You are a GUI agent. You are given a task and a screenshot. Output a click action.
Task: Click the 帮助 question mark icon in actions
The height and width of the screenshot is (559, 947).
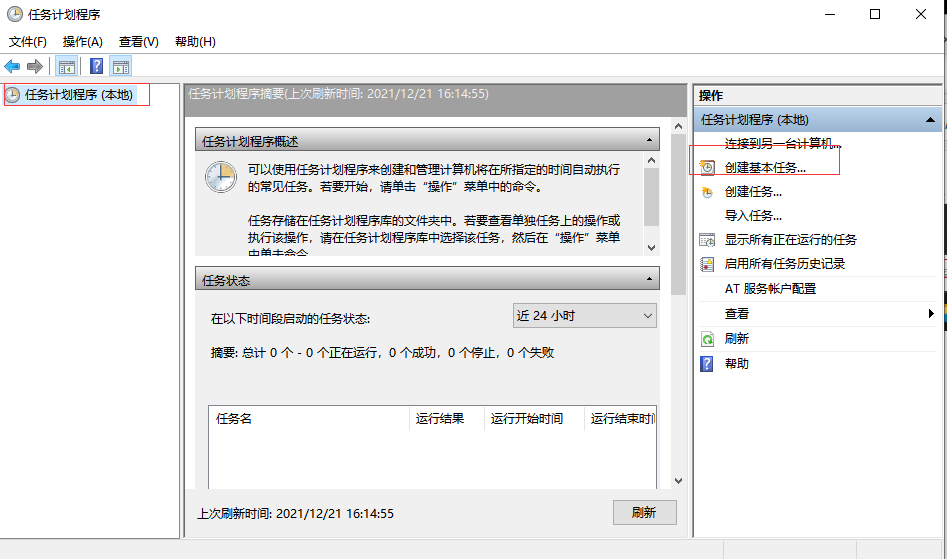707,363
